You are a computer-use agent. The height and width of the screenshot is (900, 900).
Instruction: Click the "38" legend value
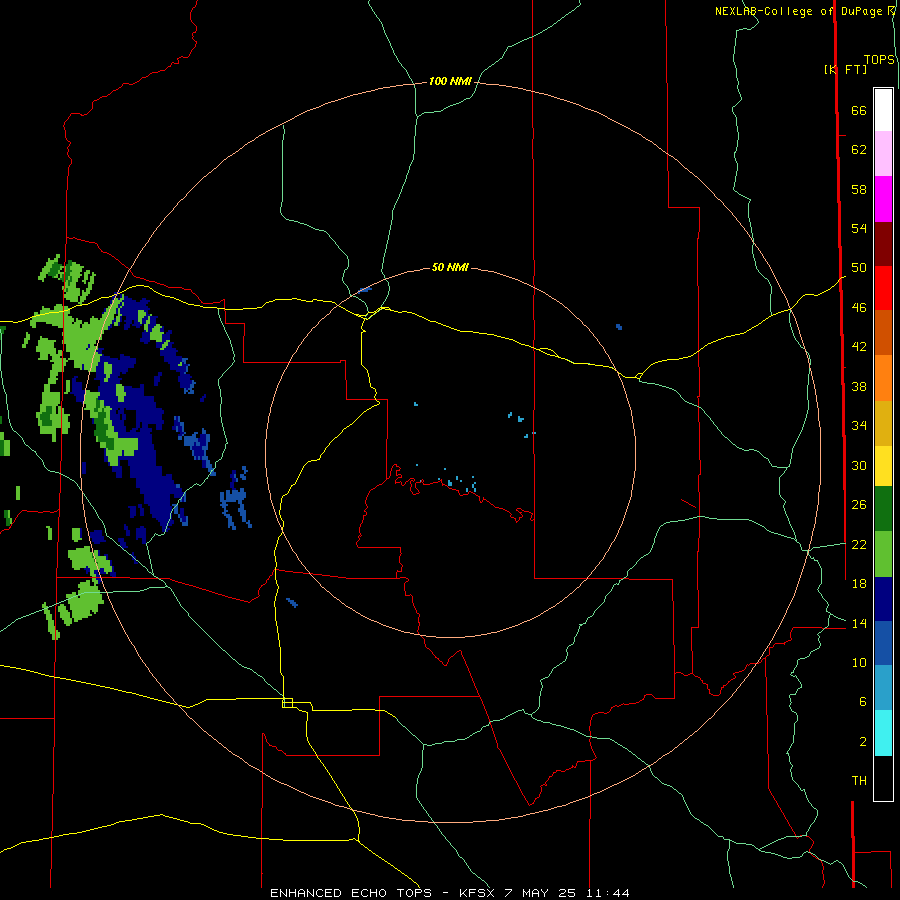[x=859, y=386]
